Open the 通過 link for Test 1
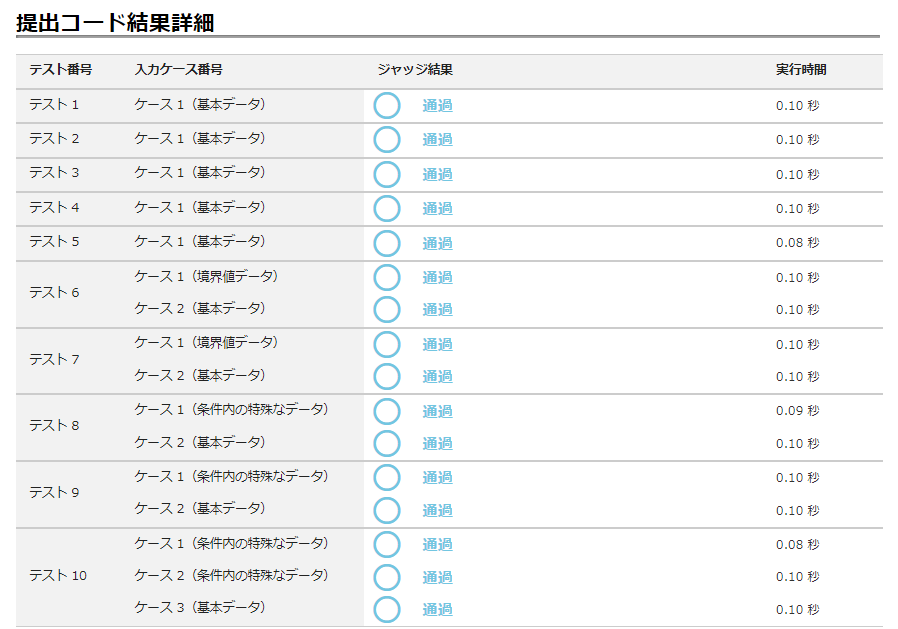 click(437, 106)
